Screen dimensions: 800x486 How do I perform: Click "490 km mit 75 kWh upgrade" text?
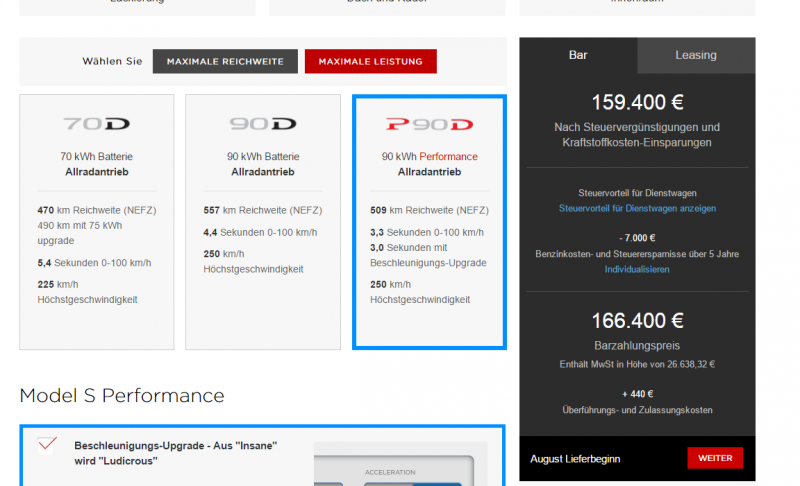pos(80,233)
